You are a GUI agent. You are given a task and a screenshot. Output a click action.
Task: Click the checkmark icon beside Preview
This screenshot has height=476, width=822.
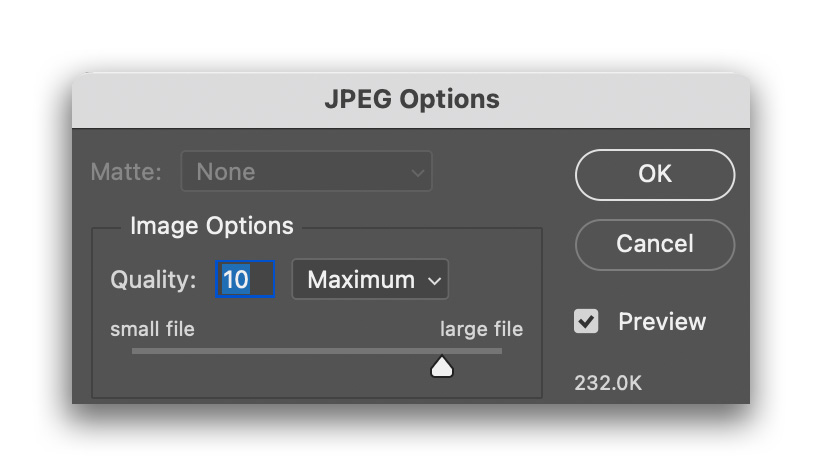tap(586, 321)
